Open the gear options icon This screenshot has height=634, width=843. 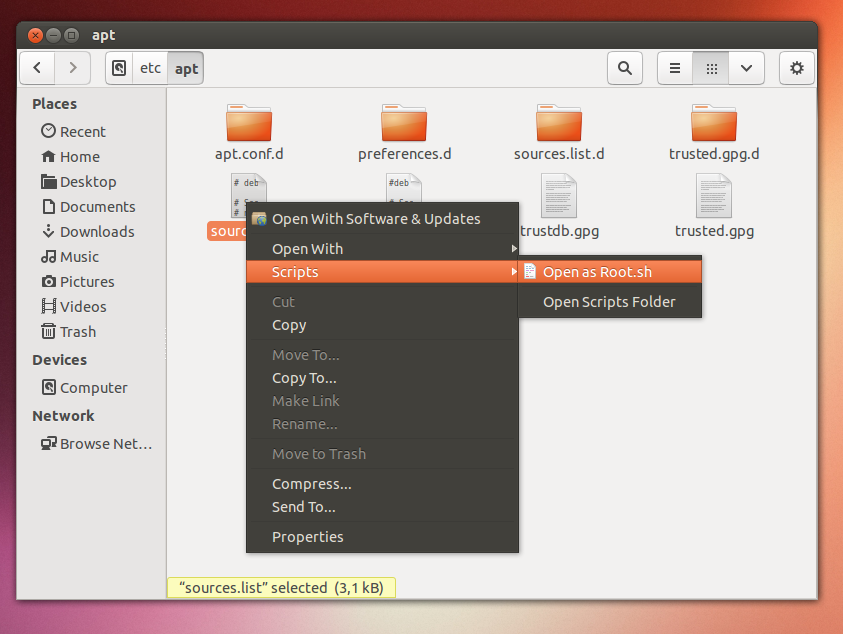(795, 68)
